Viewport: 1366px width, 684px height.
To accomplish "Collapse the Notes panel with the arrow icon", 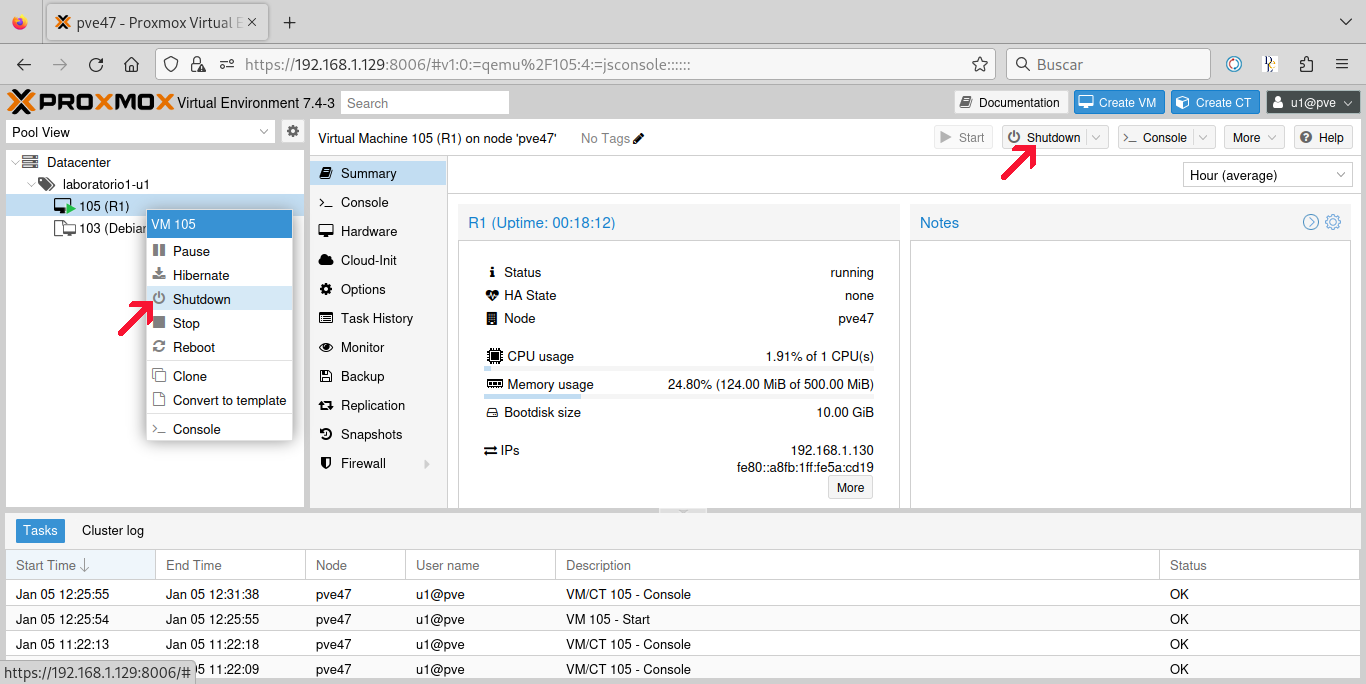I will pos(1311,222).
